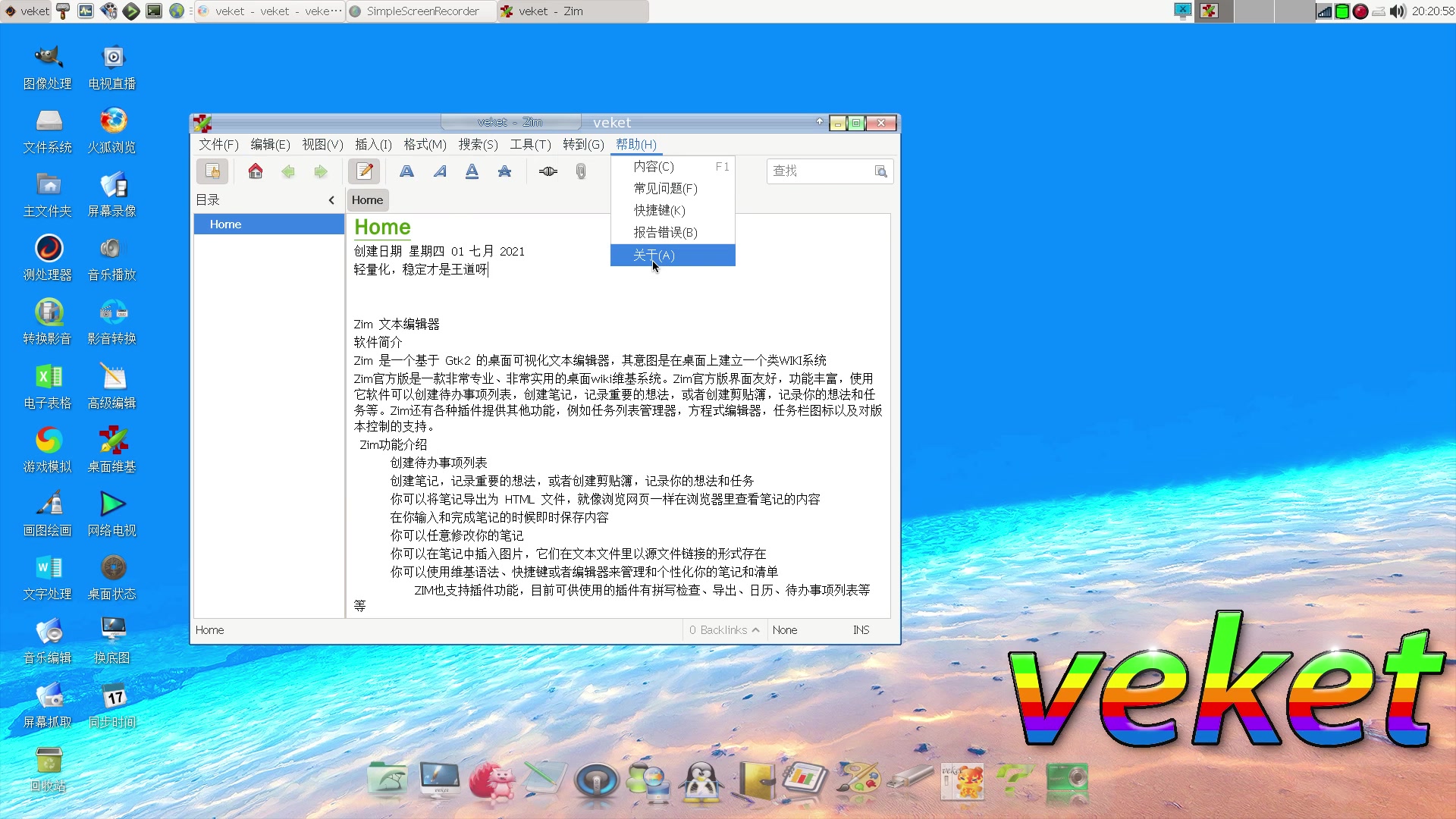Go forward with the green right arrow
The image size is (1456, 819).
click(321, 171)
